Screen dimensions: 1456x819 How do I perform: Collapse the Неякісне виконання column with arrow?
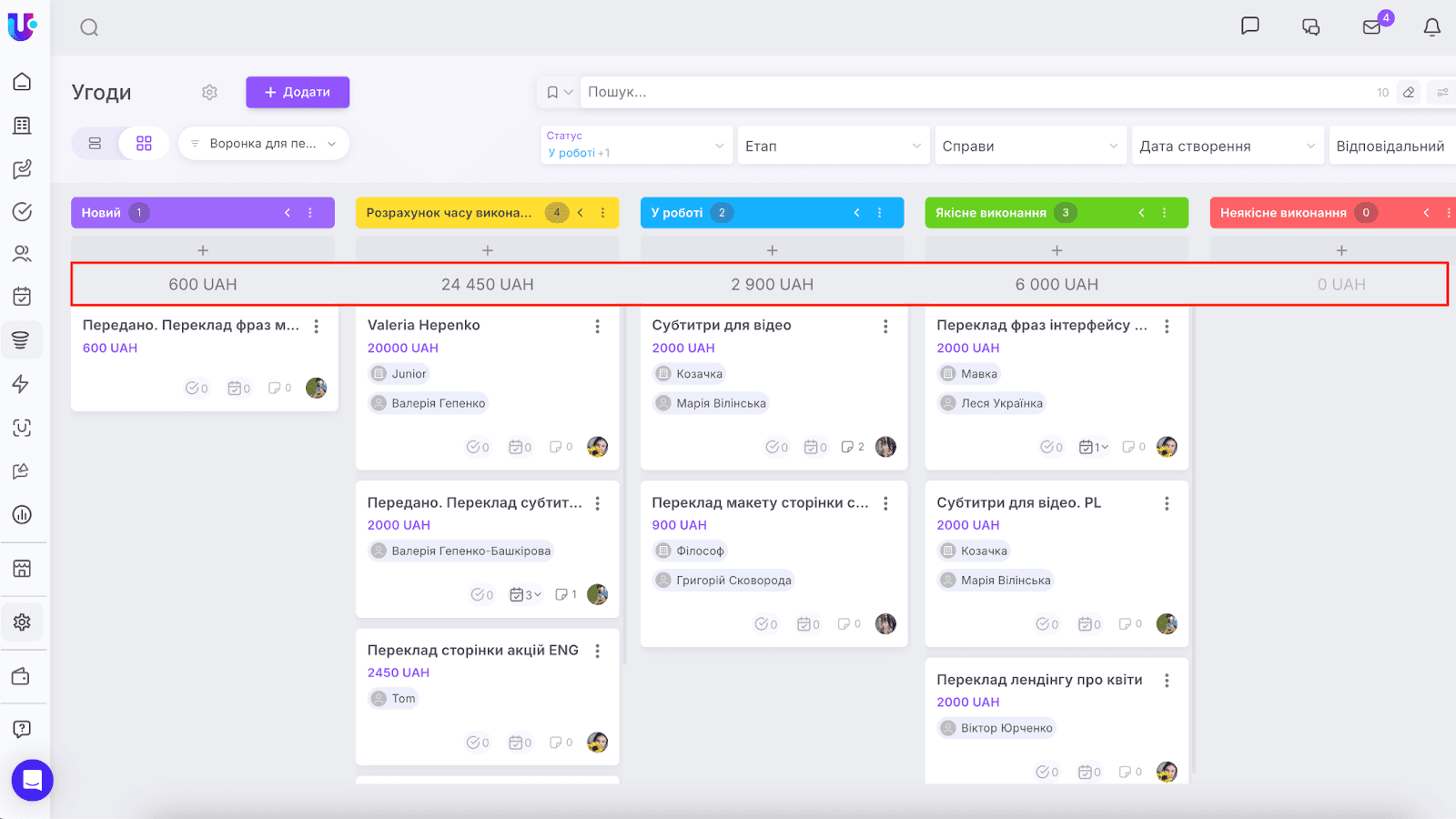click(1426, 213)
